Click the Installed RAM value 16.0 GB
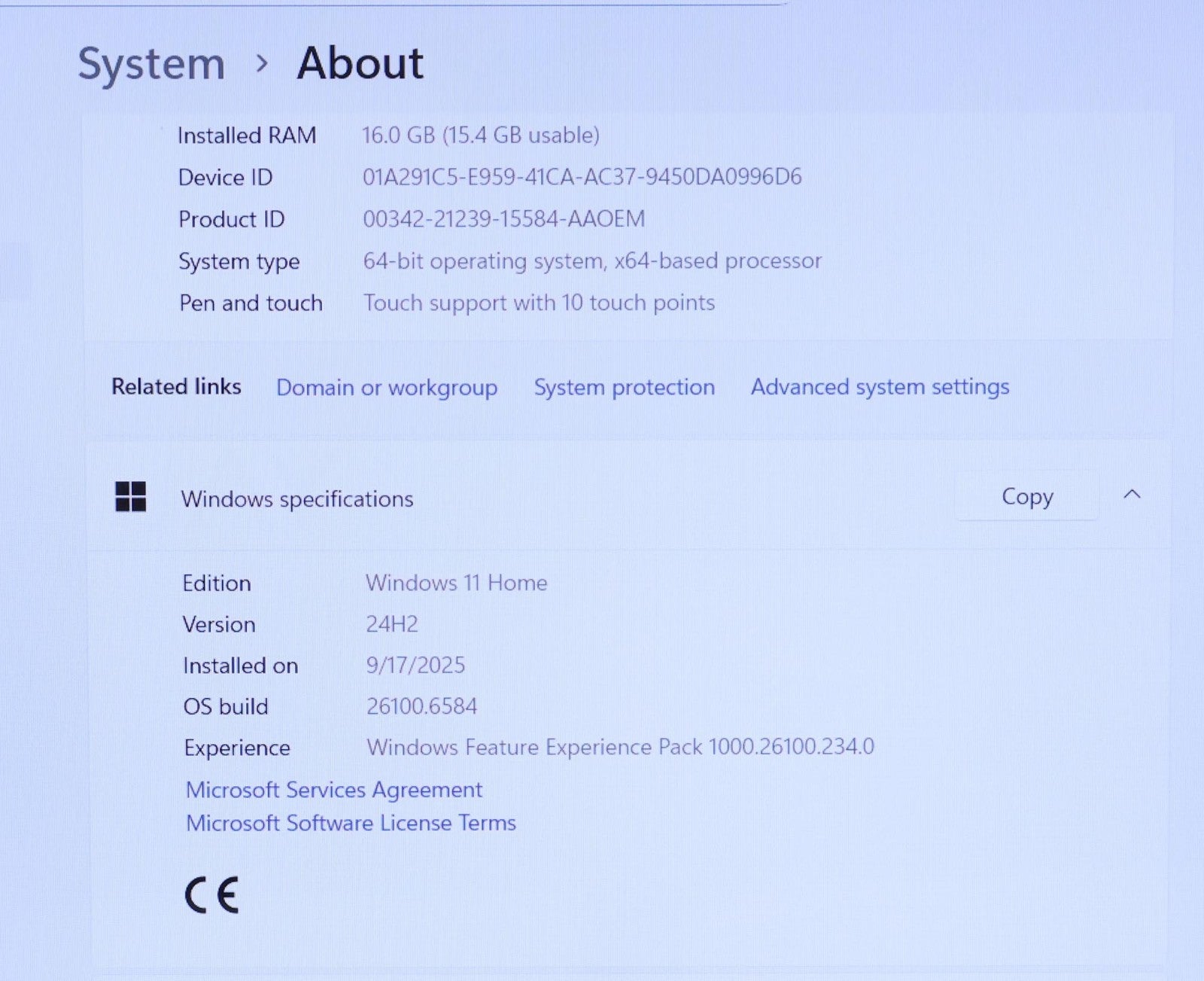Screen dimensions: 1204x981 481,136
